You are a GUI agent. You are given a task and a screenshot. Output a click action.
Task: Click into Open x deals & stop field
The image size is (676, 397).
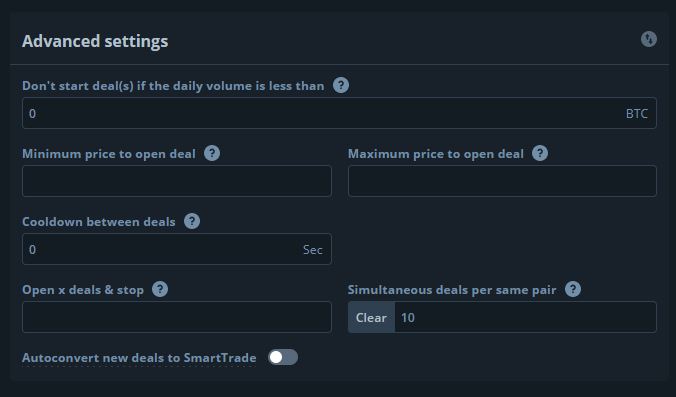(177, 317)
